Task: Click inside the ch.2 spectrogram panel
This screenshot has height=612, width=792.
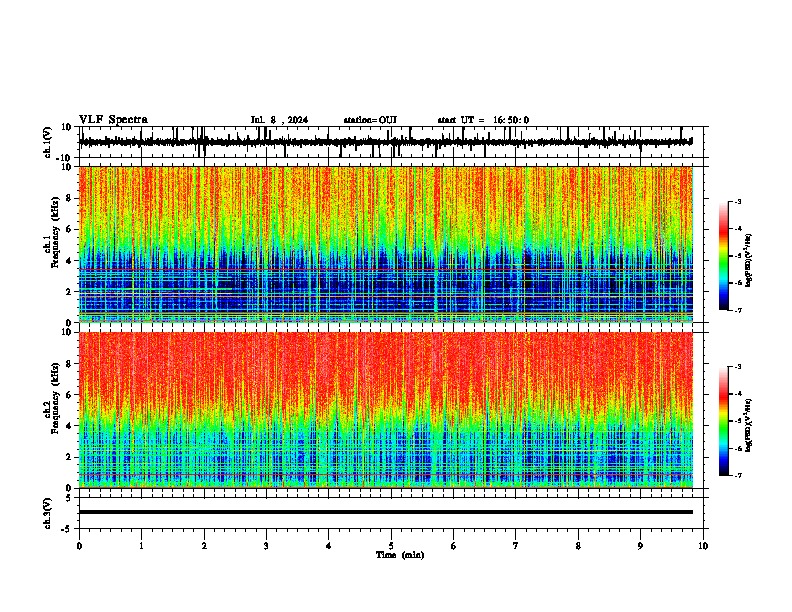Action: tap(386, 410)
